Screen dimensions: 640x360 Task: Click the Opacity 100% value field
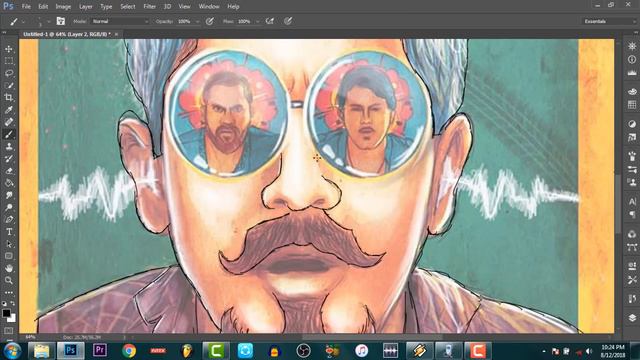[x=185, y=21]
